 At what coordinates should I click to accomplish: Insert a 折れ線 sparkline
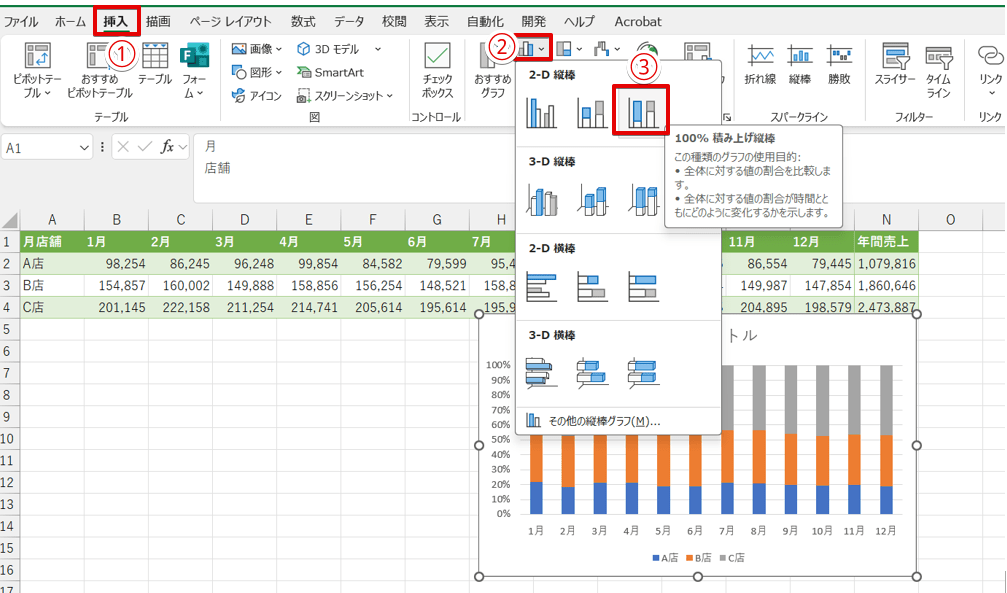(x=760, y=64)
